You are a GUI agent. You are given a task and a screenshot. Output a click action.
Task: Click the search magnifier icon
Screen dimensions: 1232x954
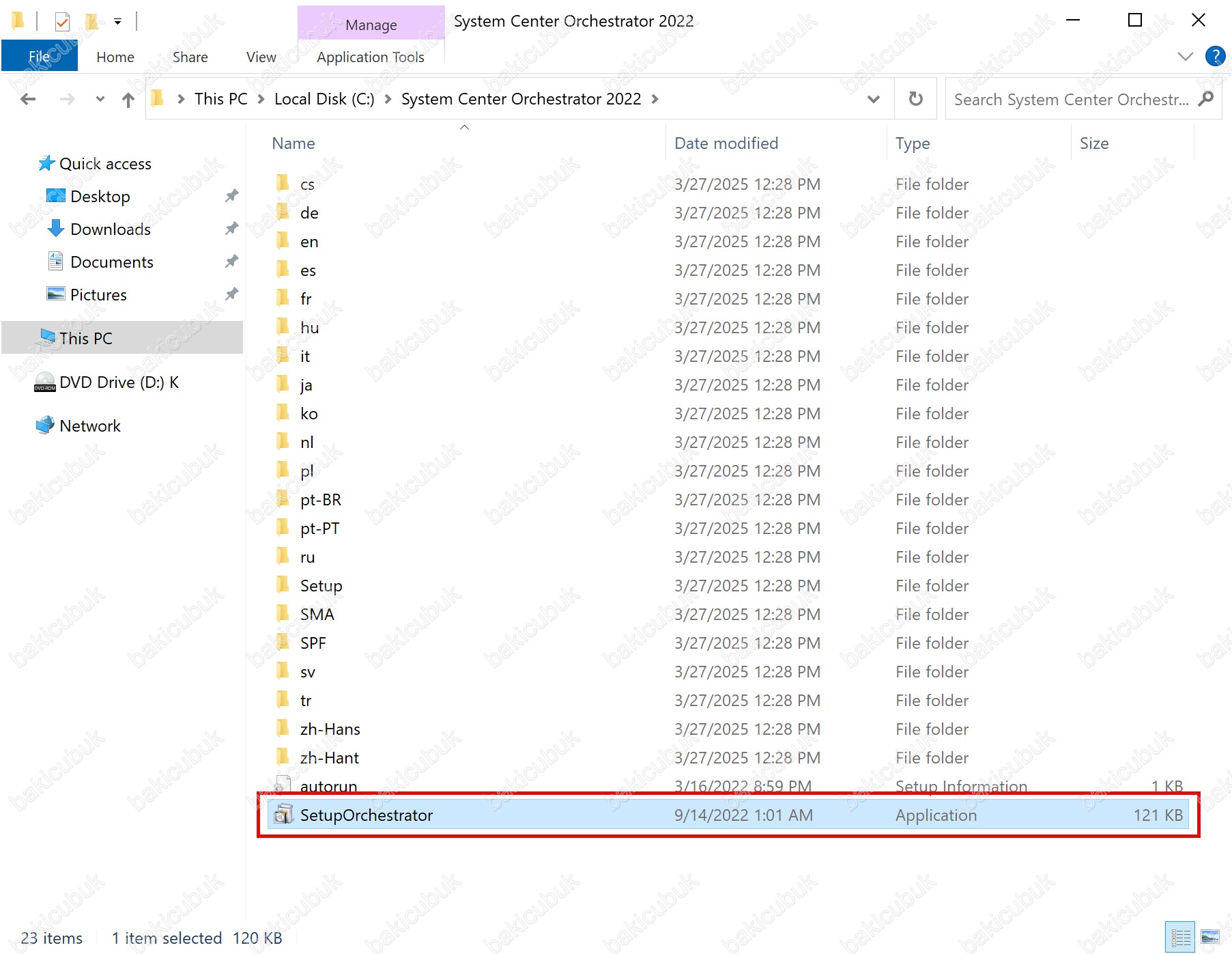[1206, 99]
